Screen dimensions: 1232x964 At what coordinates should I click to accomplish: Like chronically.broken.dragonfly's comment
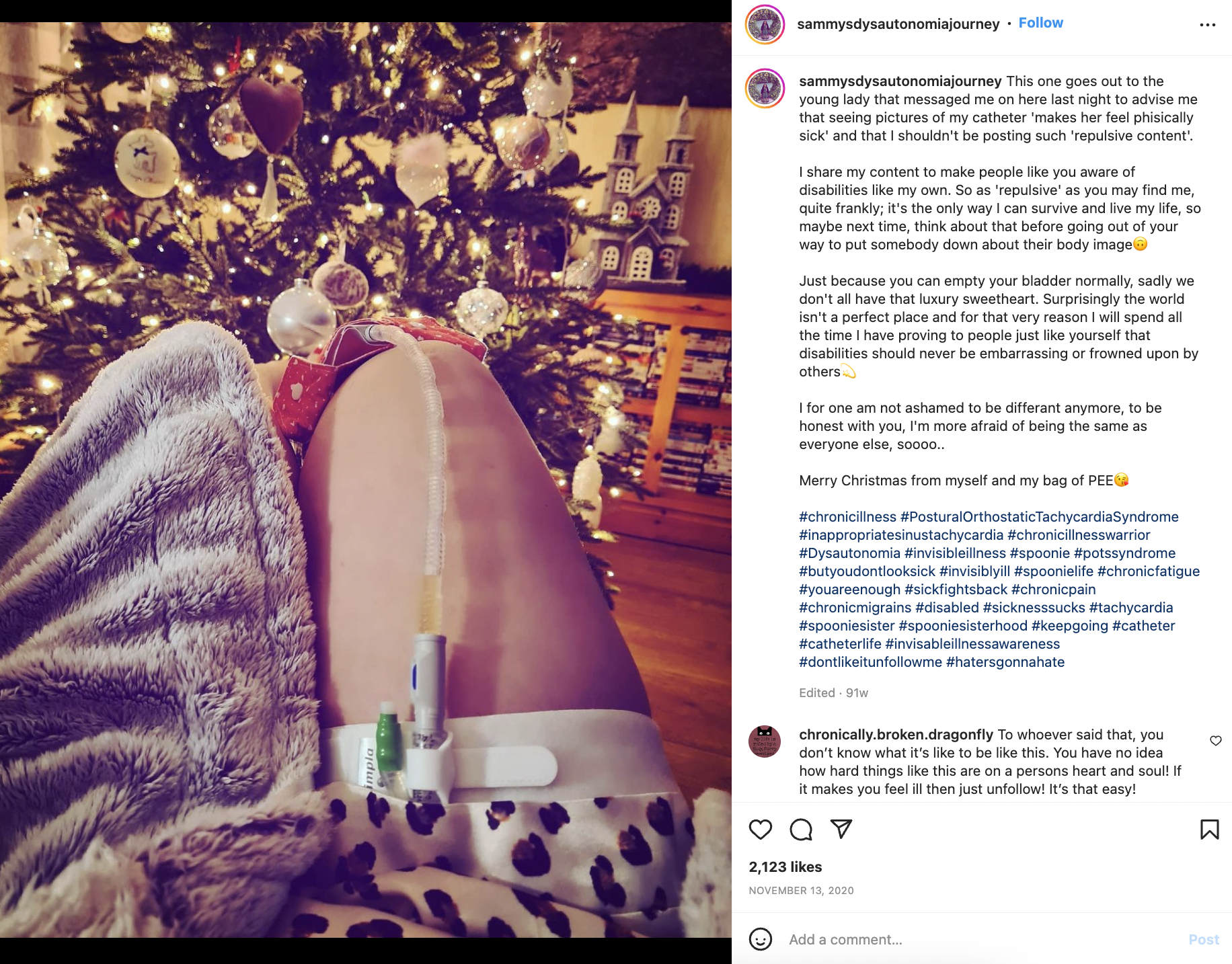click(x=1216, y=741)
